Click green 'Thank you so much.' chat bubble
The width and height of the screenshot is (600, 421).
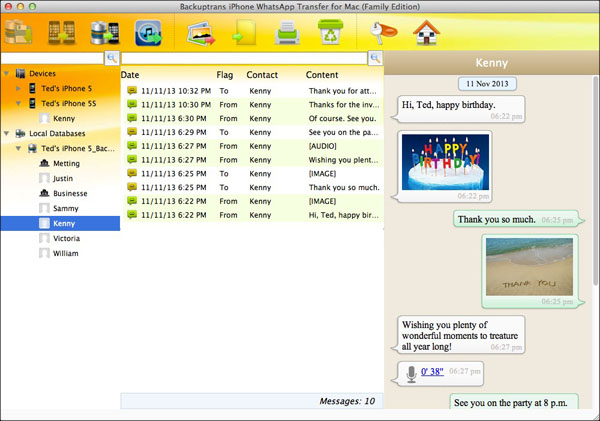click(518, 219)
